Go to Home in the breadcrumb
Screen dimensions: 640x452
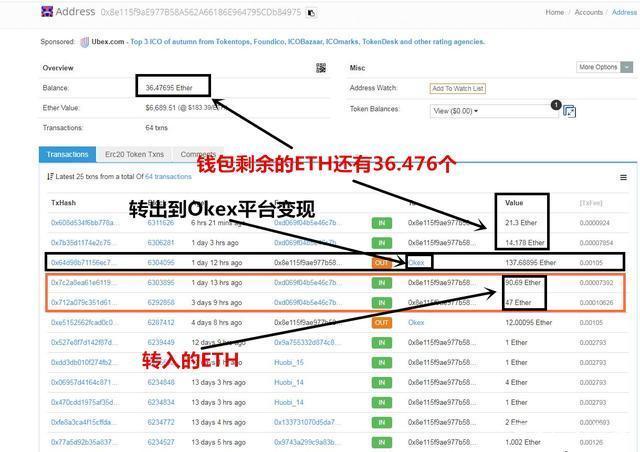point(554,12)
